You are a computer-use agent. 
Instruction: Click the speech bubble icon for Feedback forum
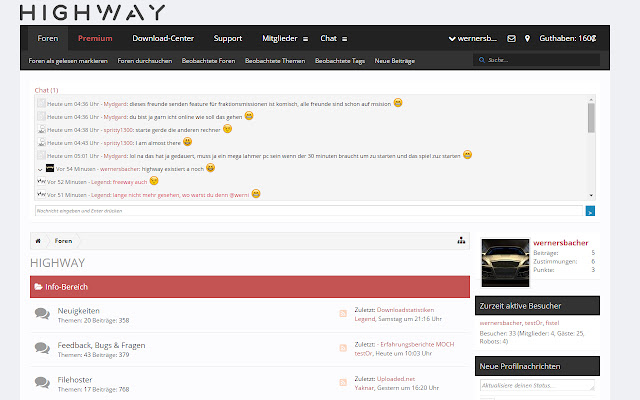tap(42, 348)
